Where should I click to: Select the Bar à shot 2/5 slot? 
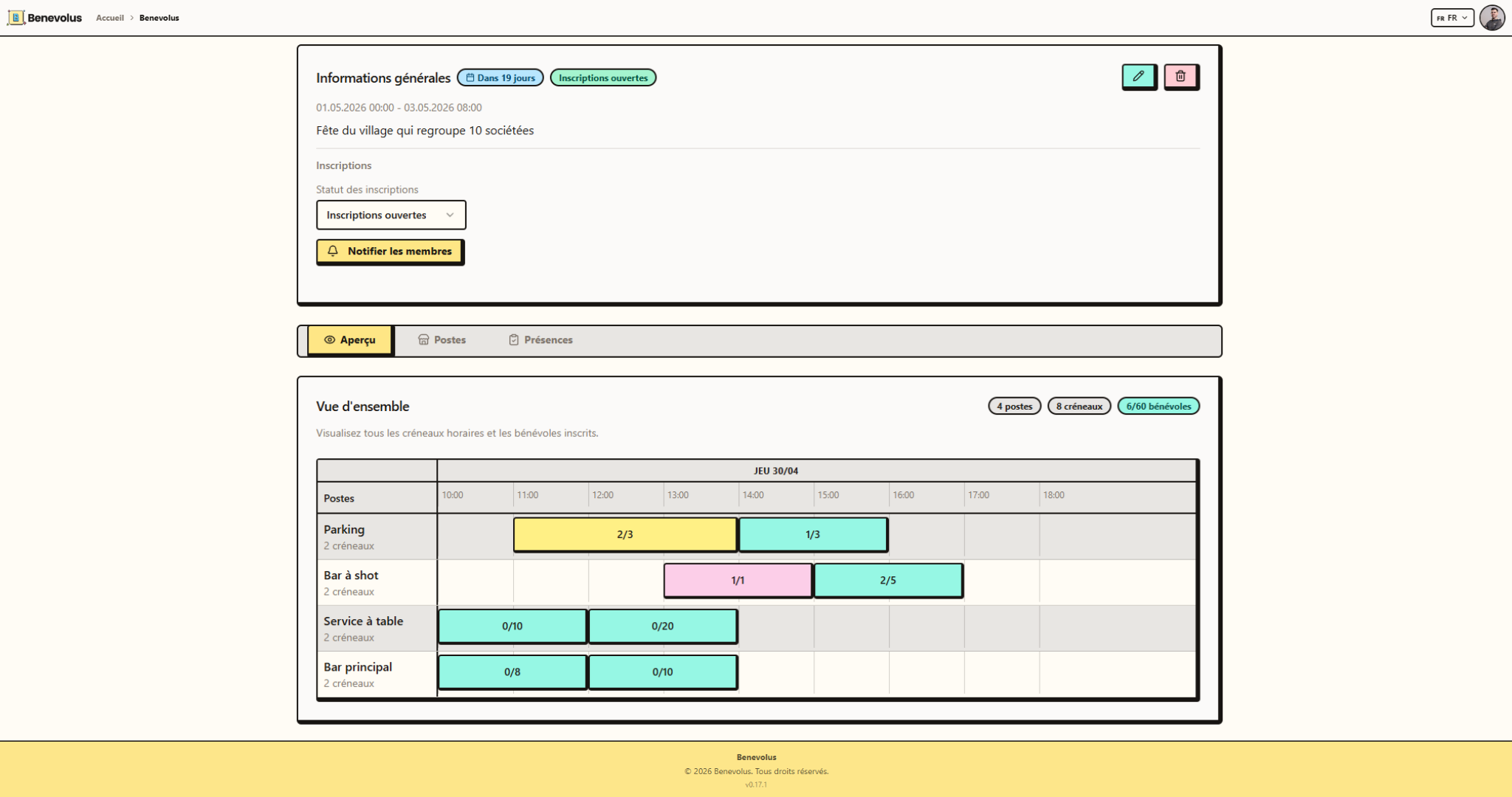[x=888, y=580]
